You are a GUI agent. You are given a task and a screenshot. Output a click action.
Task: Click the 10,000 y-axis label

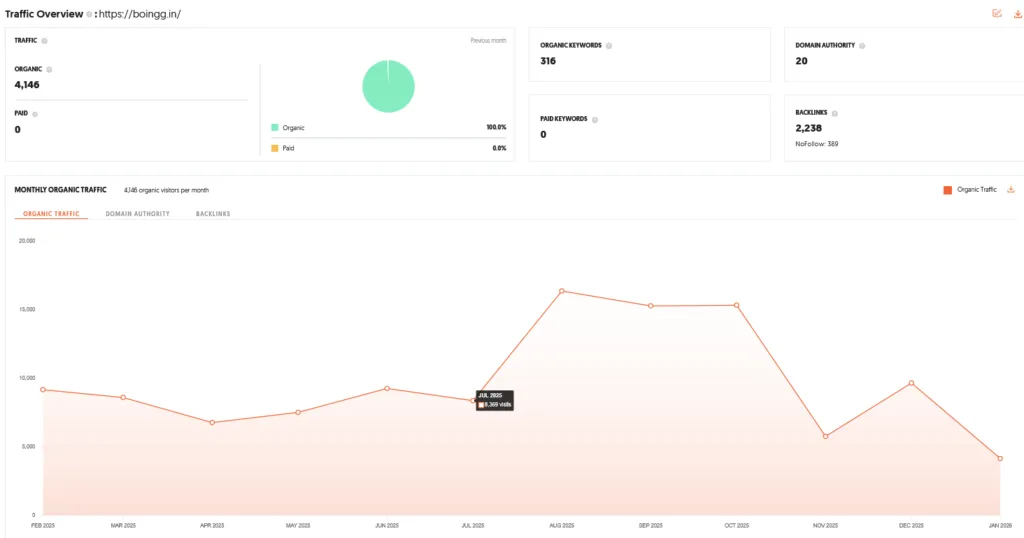[x=27, y=378]
